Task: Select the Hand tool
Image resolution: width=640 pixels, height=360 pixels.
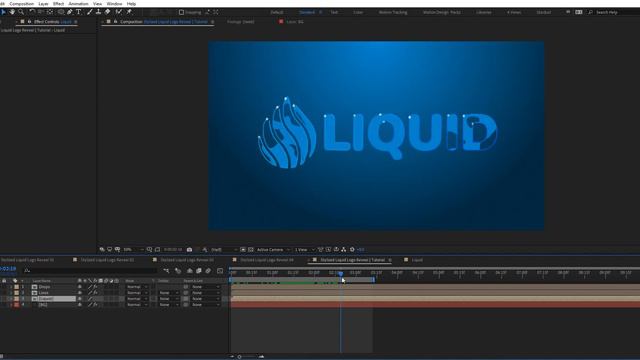Action: pos(12,12)
